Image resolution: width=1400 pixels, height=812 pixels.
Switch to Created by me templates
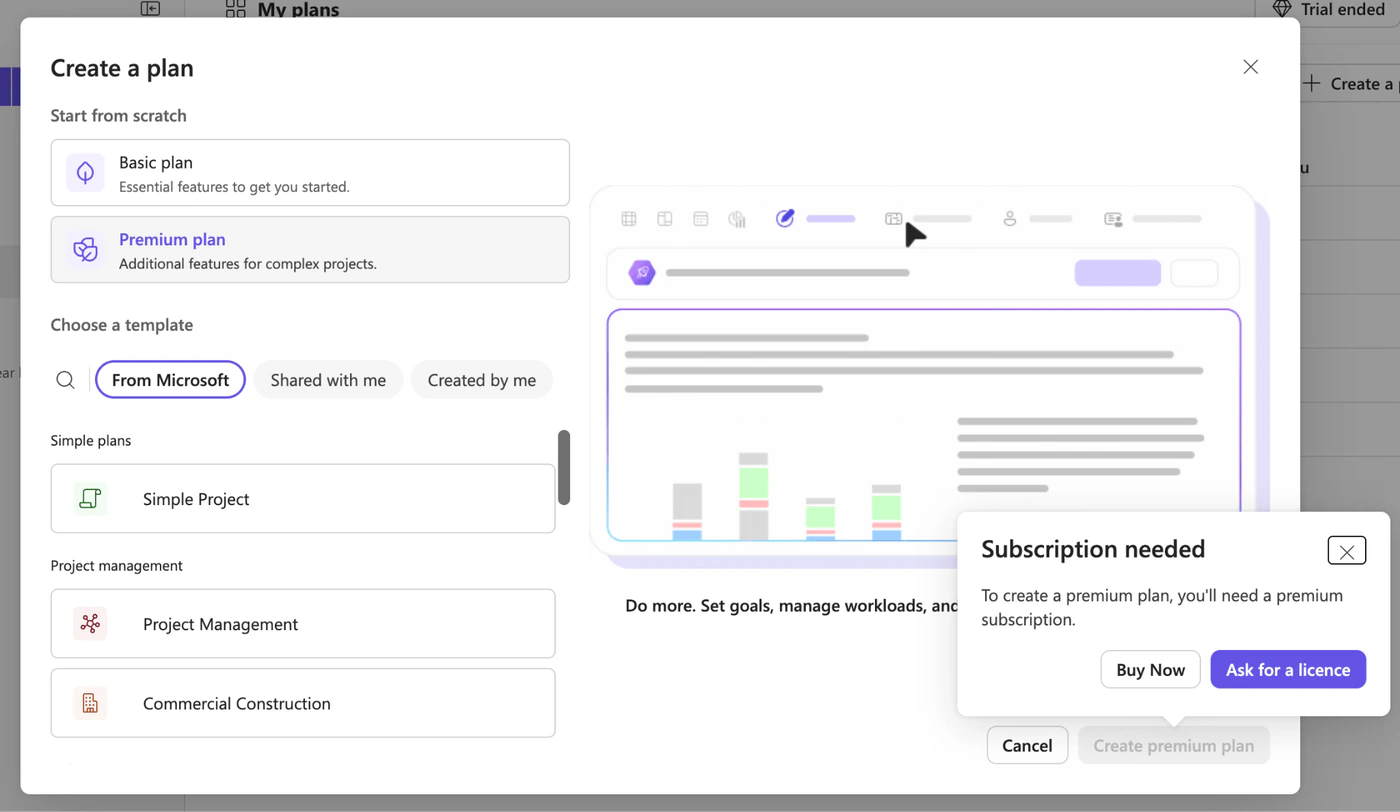(482, 380)
